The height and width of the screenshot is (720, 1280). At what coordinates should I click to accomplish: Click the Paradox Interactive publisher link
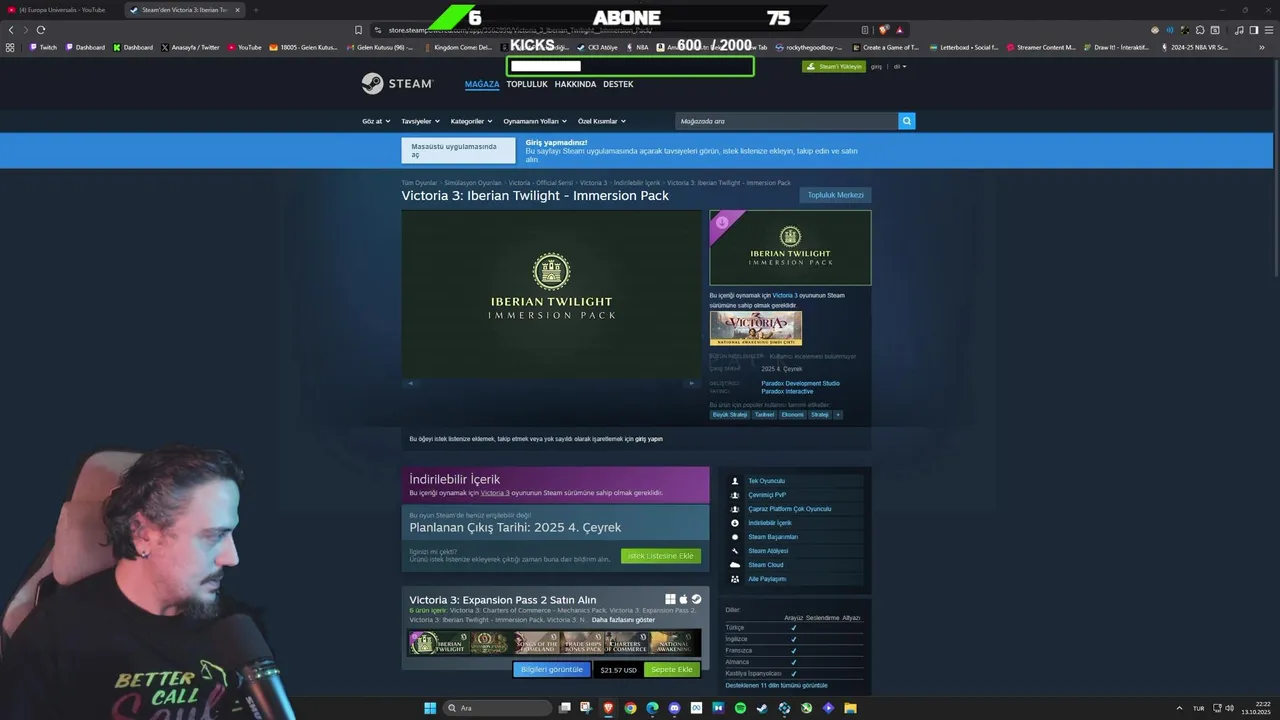click(x=787, y=391)
